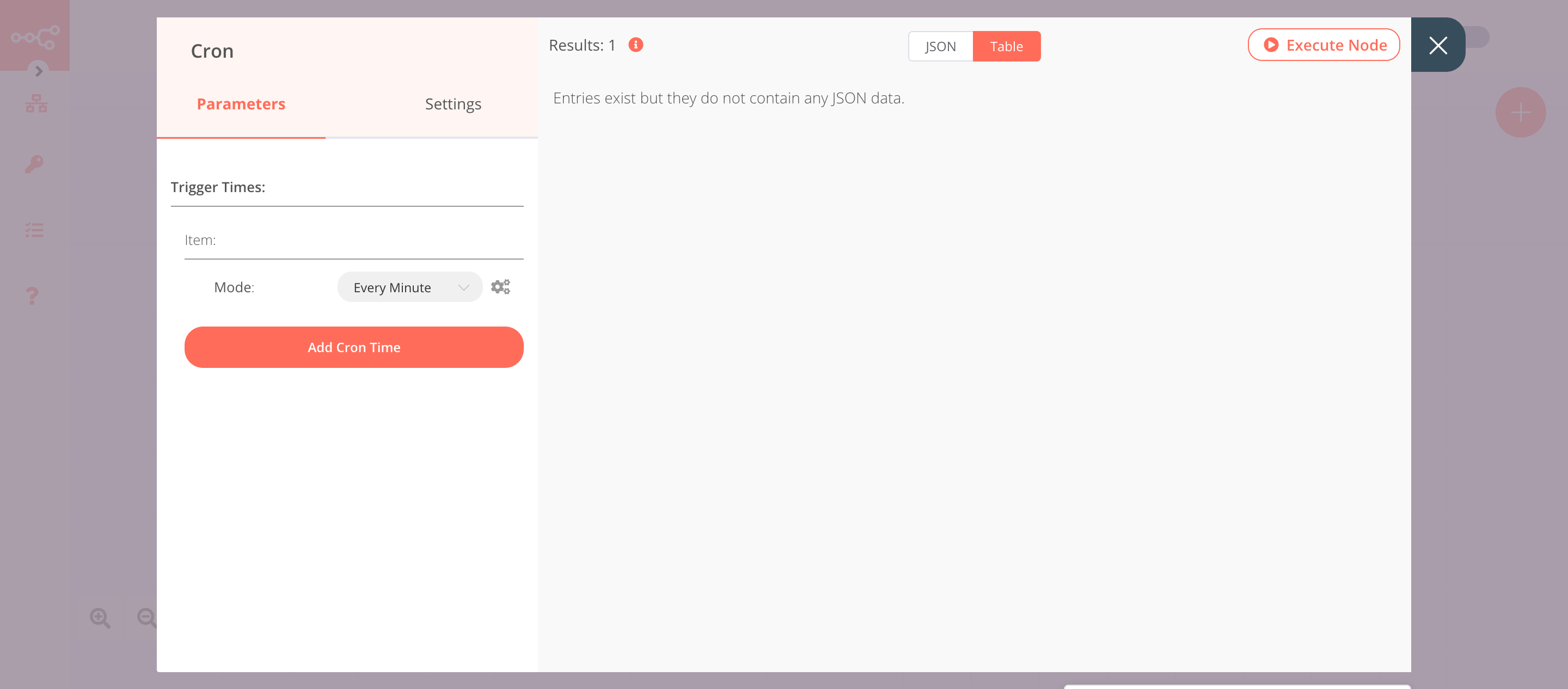
Task: Execute the Cron node
Action: pyautogui.click(x=1324, y=45)
